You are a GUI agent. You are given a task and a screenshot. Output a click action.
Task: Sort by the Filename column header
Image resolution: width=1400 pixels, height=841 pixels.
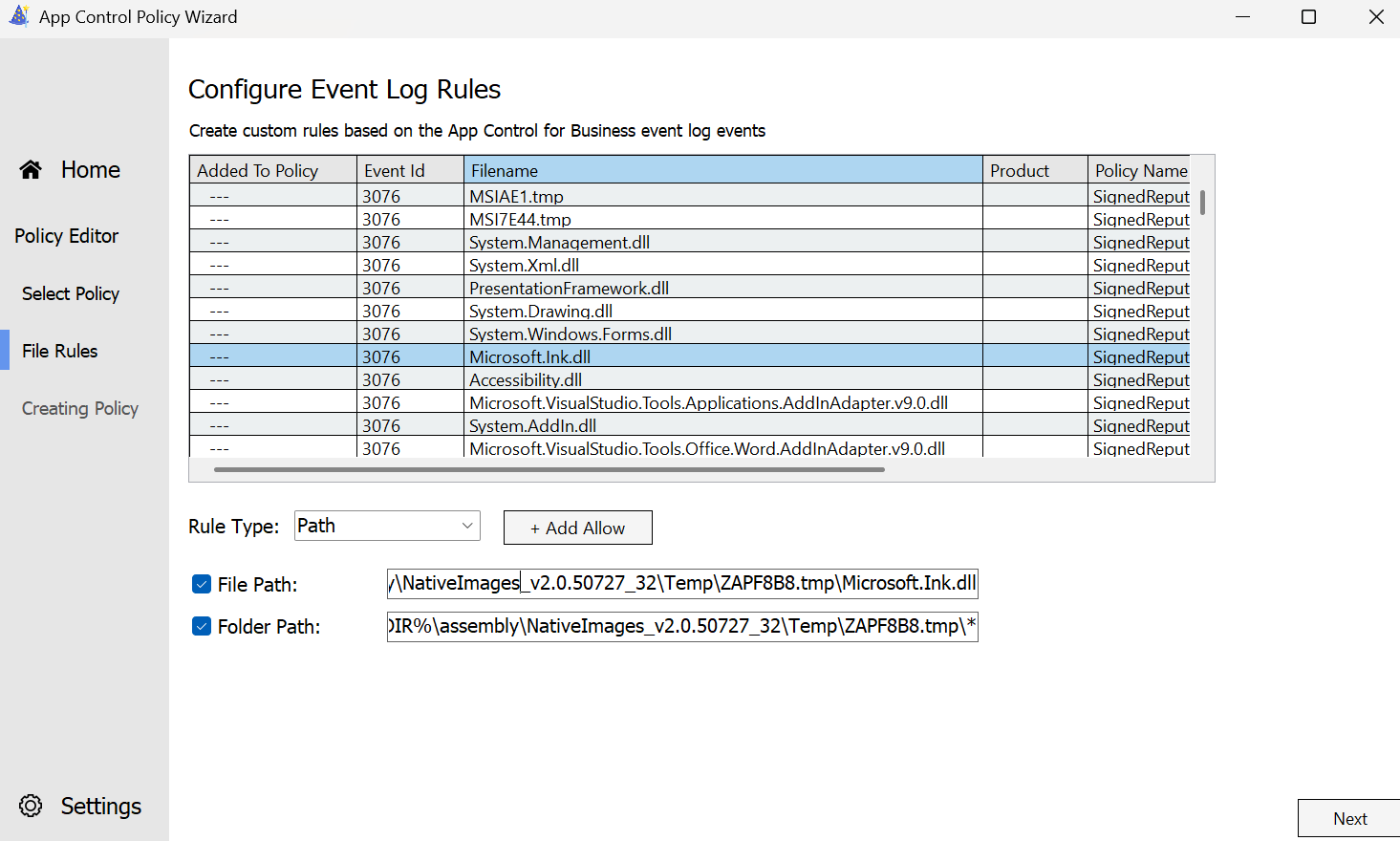coord(723,170)
